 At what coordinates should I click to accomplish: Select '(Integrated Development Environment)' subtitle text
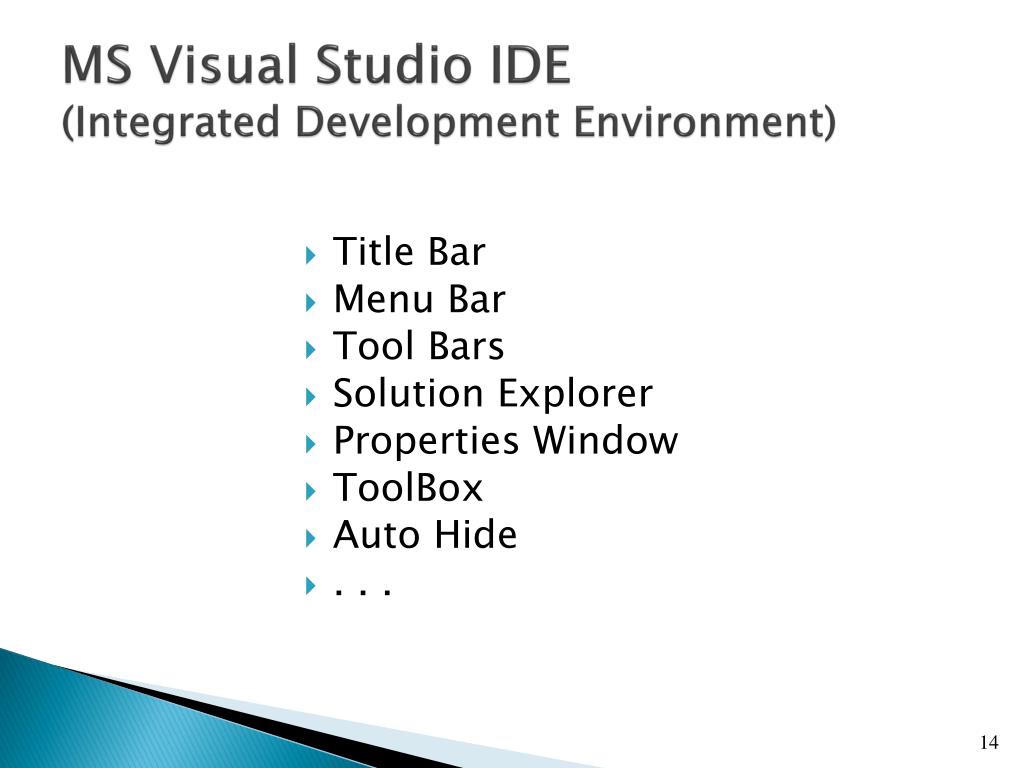(x=449, y=122)
